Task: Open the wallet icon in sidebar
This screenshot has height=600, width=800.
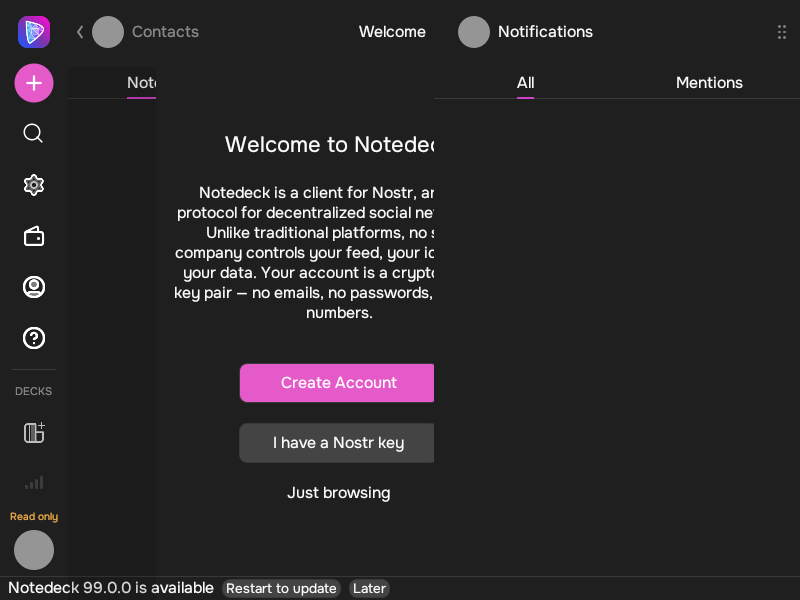Action: pyautogui.click(x=34, y=236)
